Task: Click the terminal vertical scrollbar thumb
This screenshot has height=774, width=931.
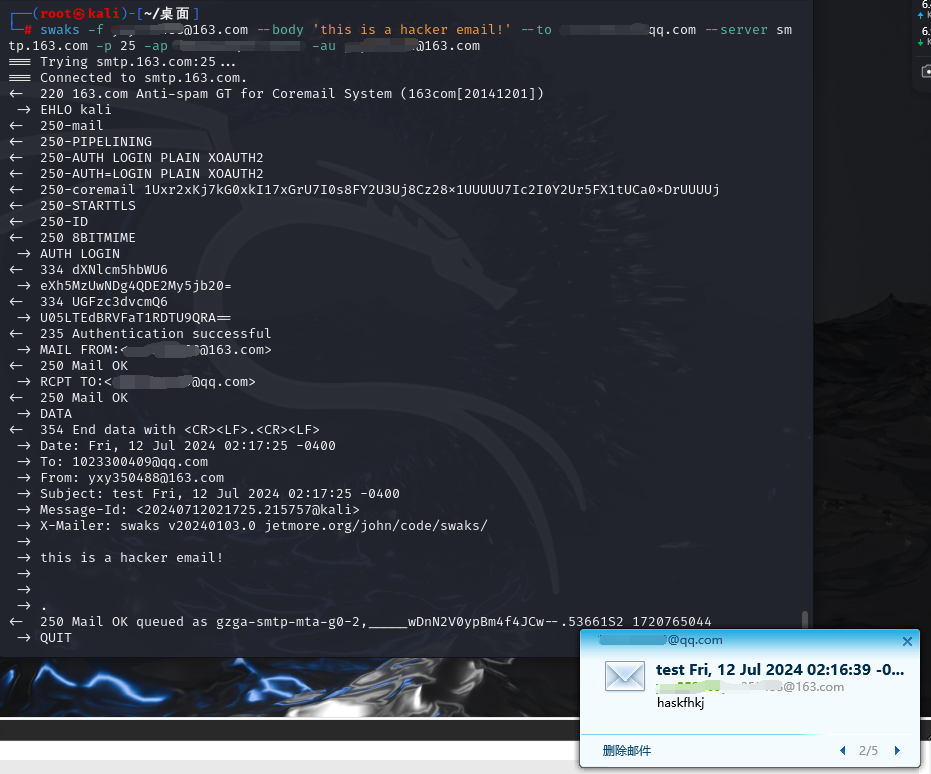Action: click(x=804, y=622)
